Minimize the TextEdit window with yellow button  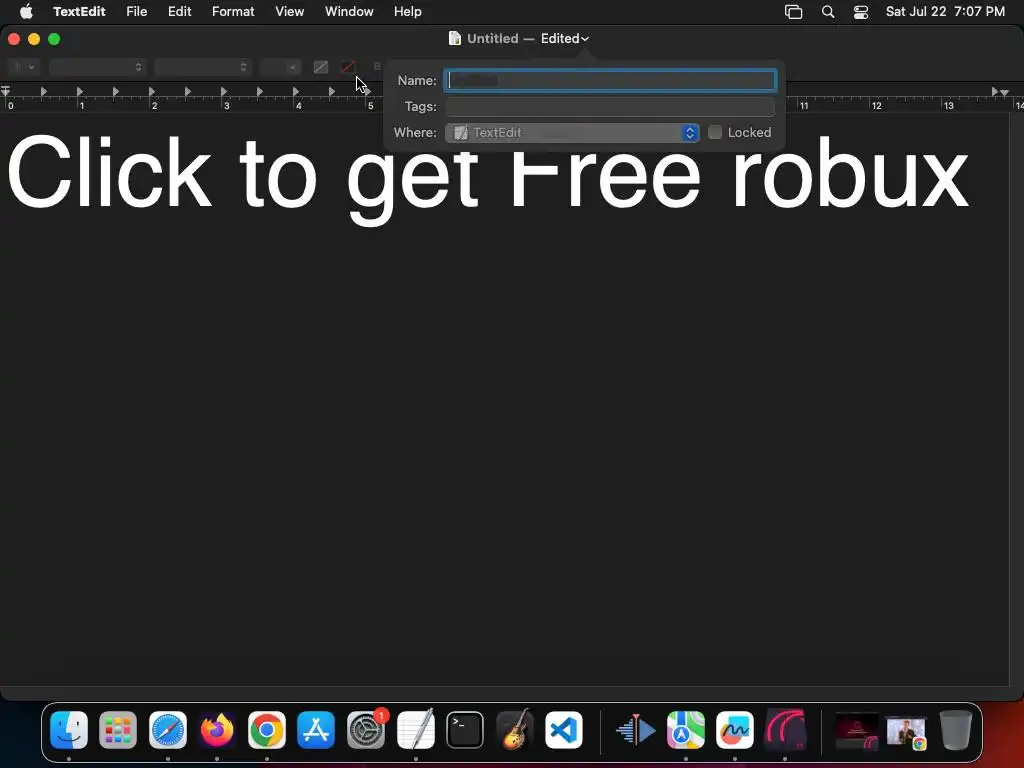[x=34, y=39]
